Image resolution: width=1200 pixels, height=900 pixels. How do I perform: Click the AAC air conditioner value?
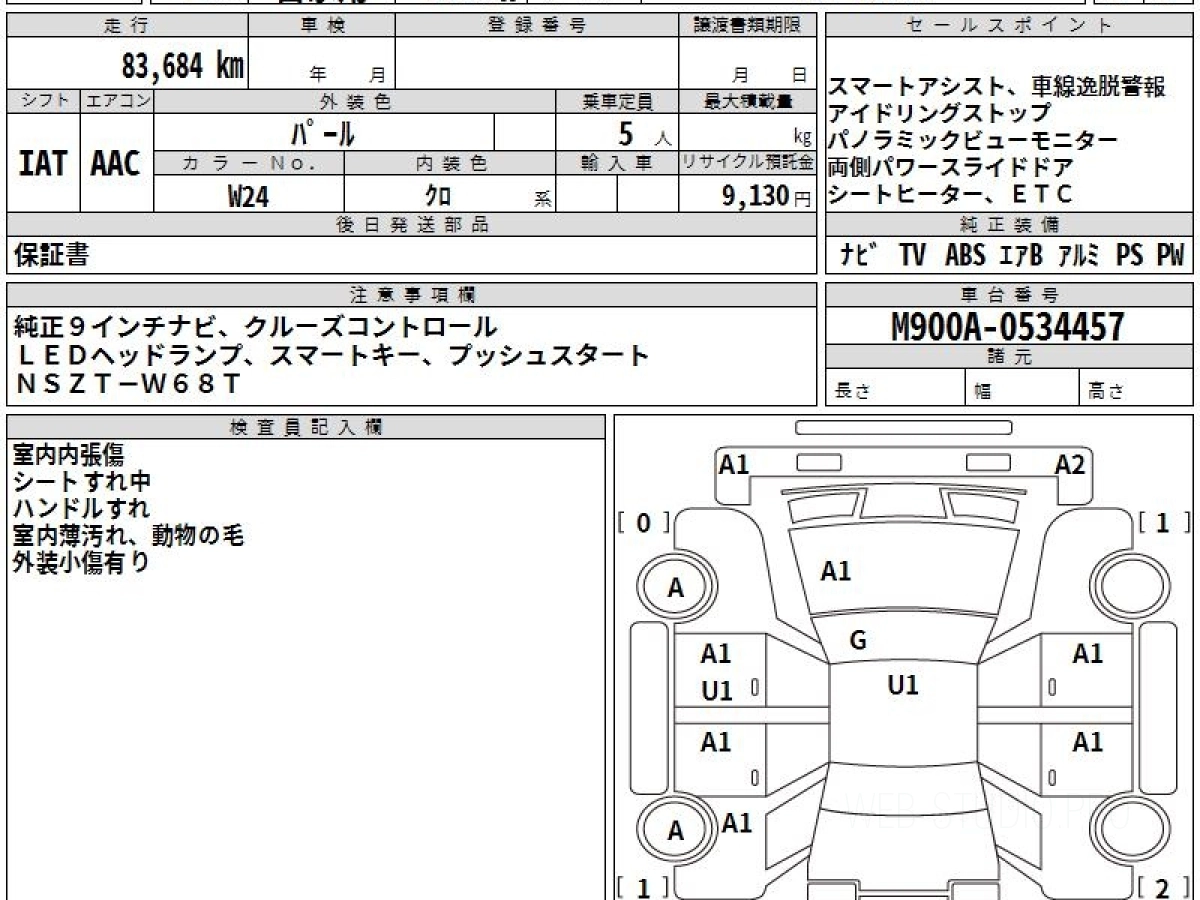(x=116, y=164)
